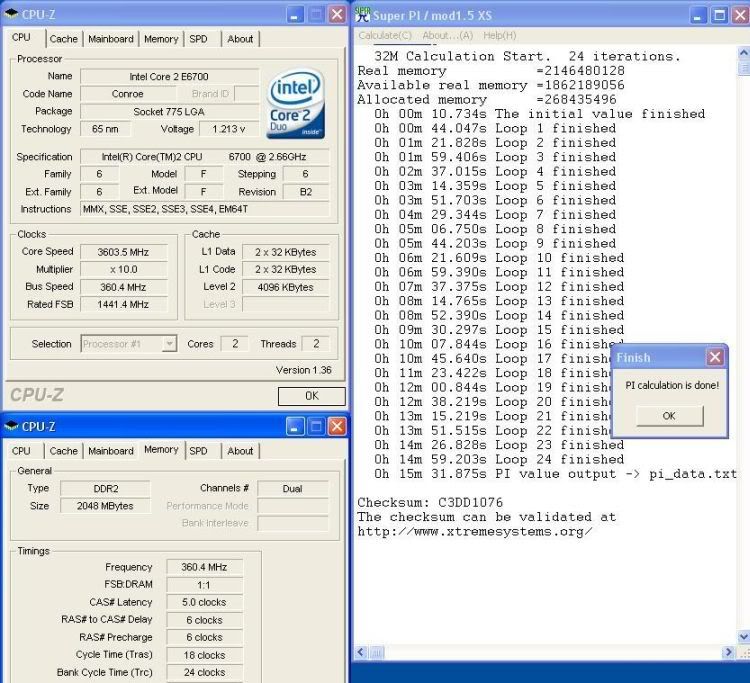The image size is (750, 683).
Task: Open the About...(A) menu in Super PI
Action: [448, 35]
